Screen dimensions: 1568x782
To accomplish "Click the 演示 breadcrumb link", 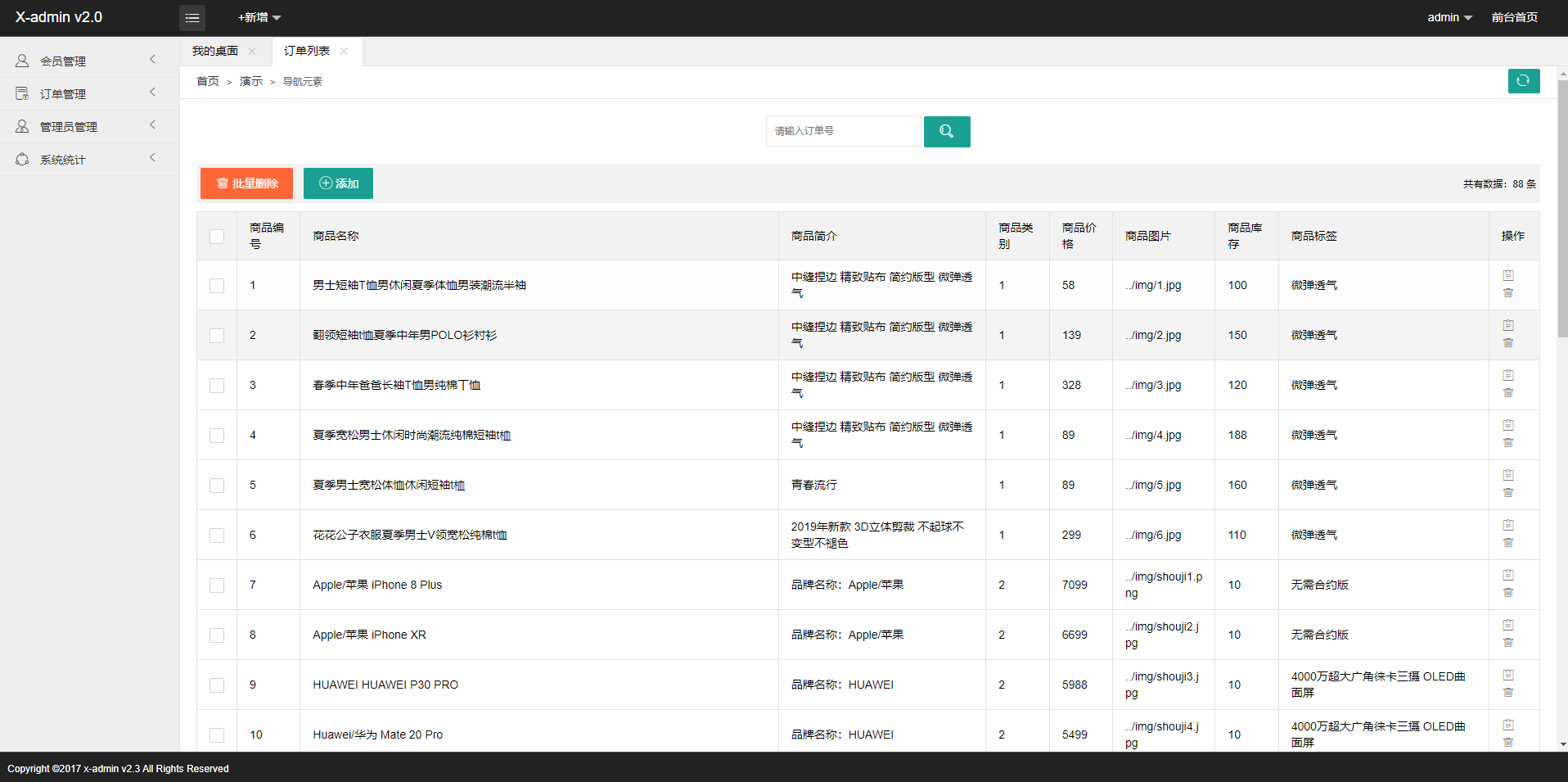I will point(251,81).
